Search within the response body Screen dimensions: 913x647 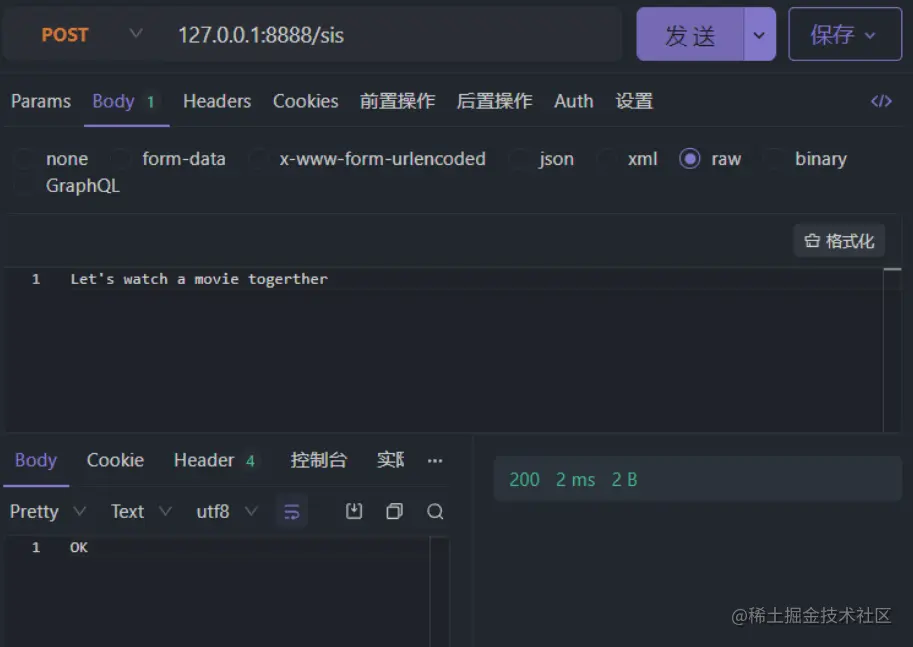435,511
